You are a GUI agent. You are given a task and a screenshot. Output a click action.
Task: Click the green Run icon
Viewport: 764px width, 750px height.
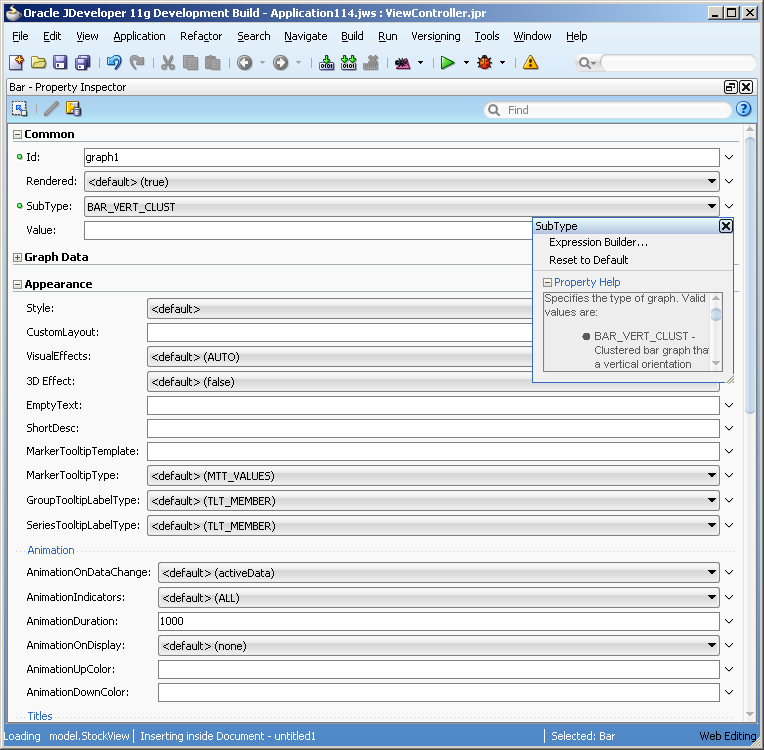pos(447,62)
